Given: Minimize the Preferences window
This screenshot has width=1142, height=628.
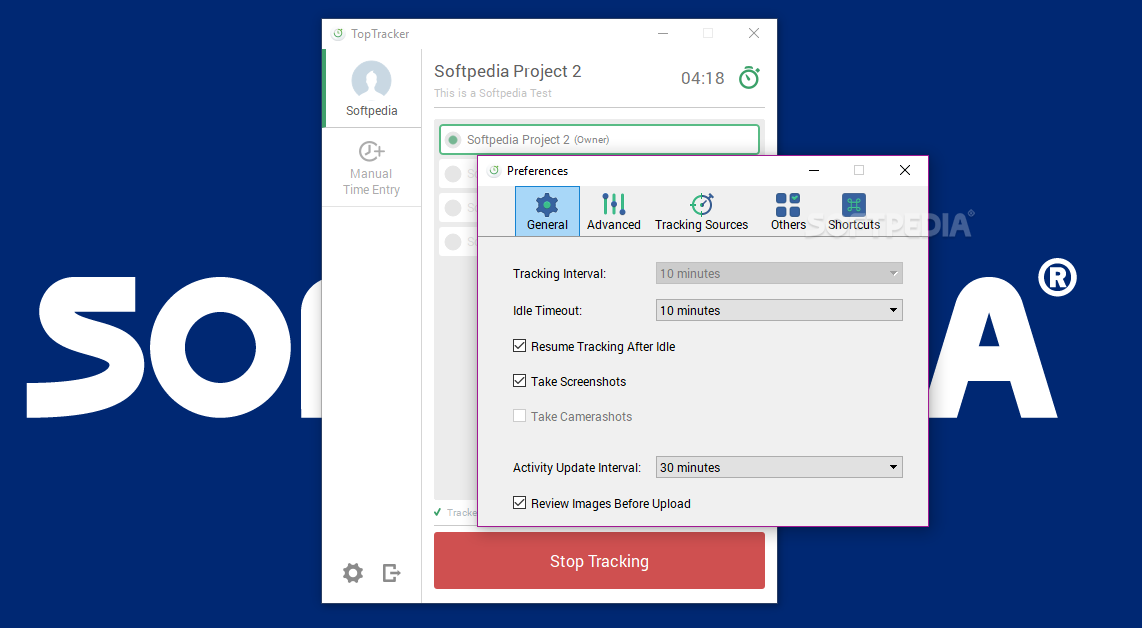Looking at the screenshot, I should coord(814,170).
